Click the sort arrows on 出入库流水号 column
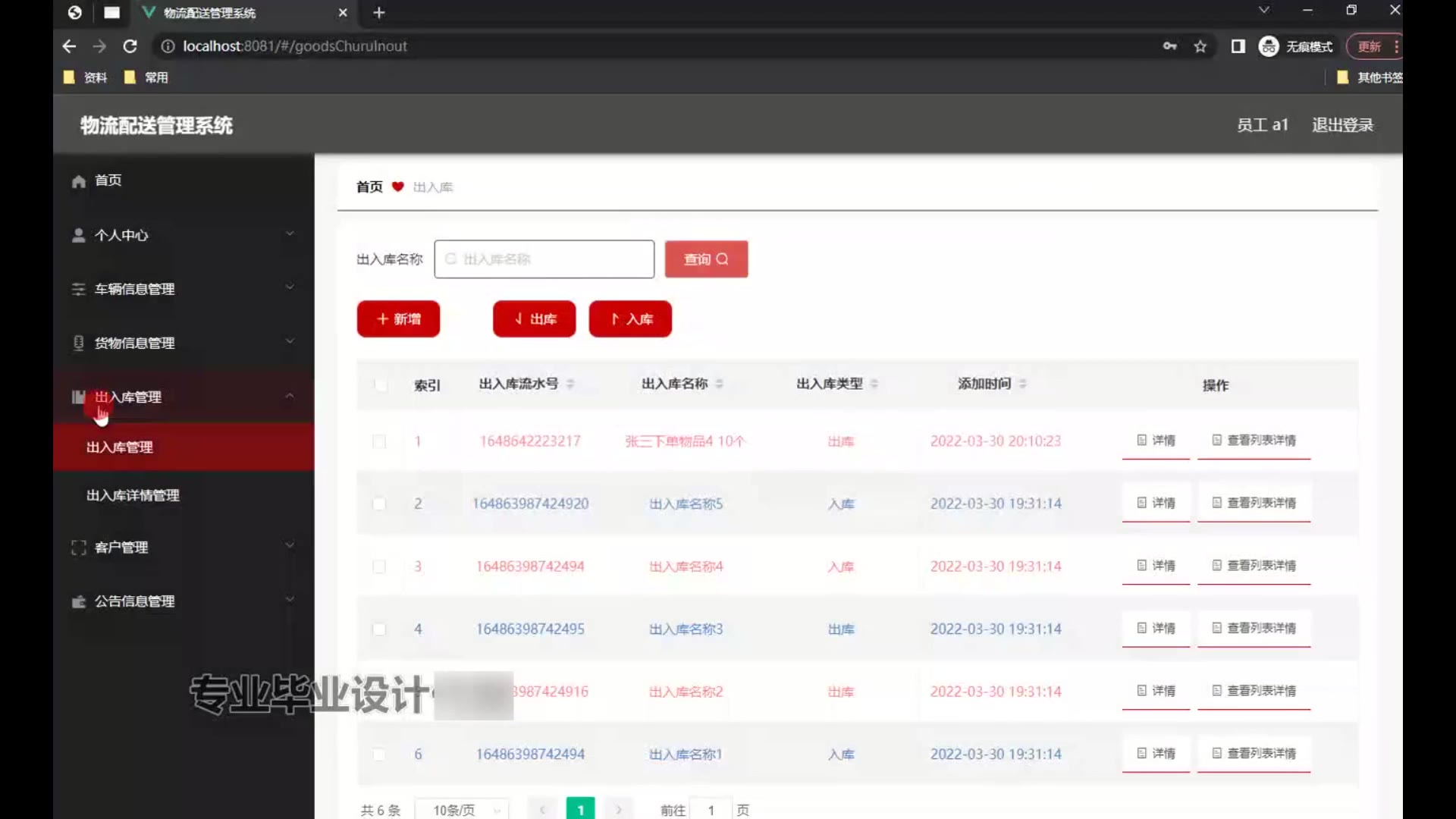The image size is (1456, 819). click(570, 384)
